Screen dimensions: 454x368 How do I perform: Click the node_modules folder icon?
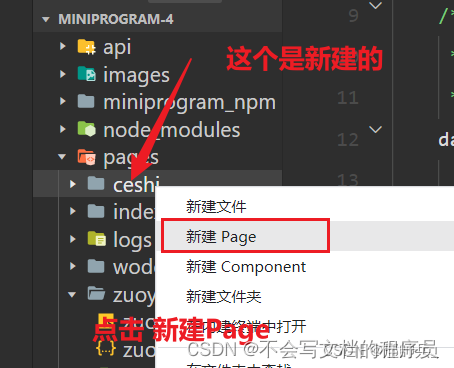click(87, 129)
